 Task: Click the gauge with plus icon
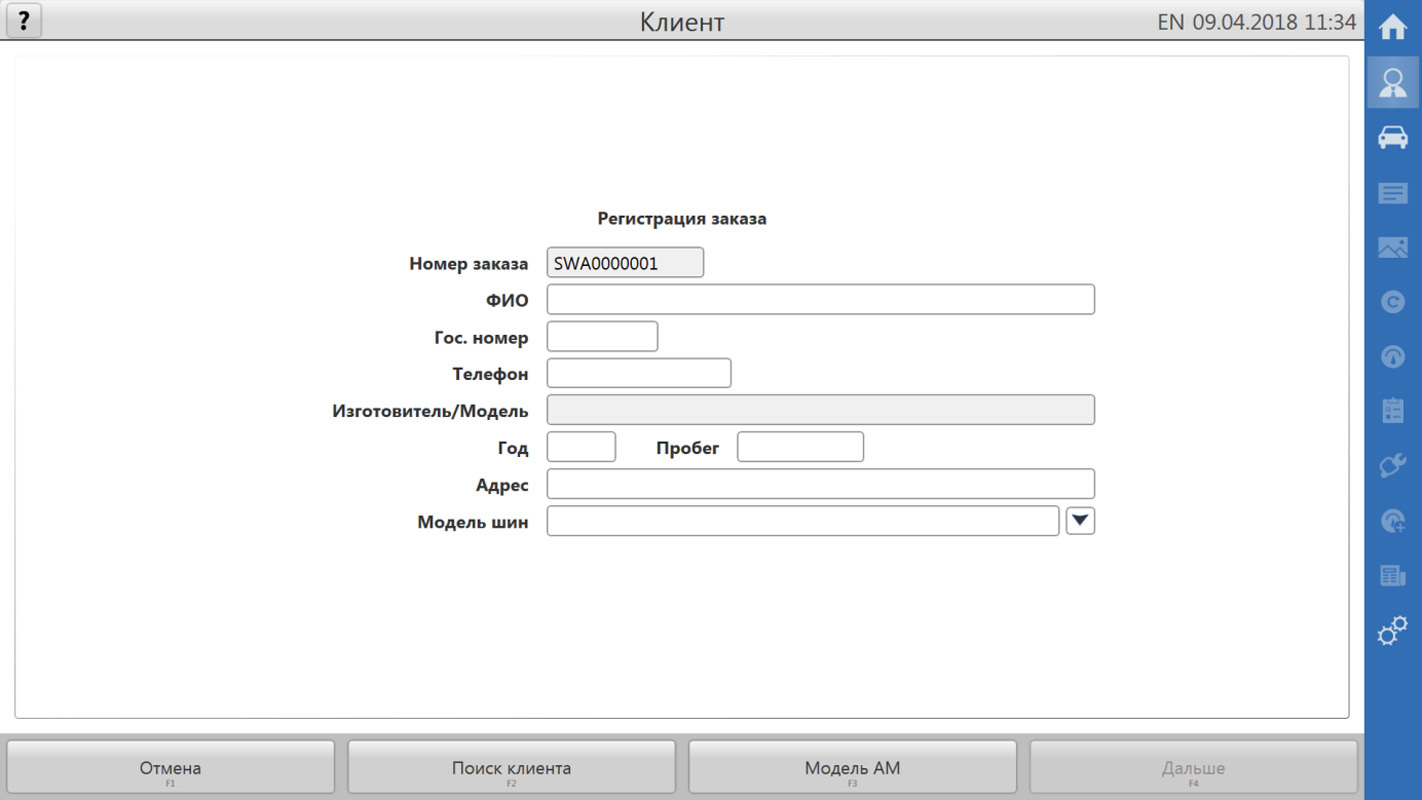(x=1393, y=520)
